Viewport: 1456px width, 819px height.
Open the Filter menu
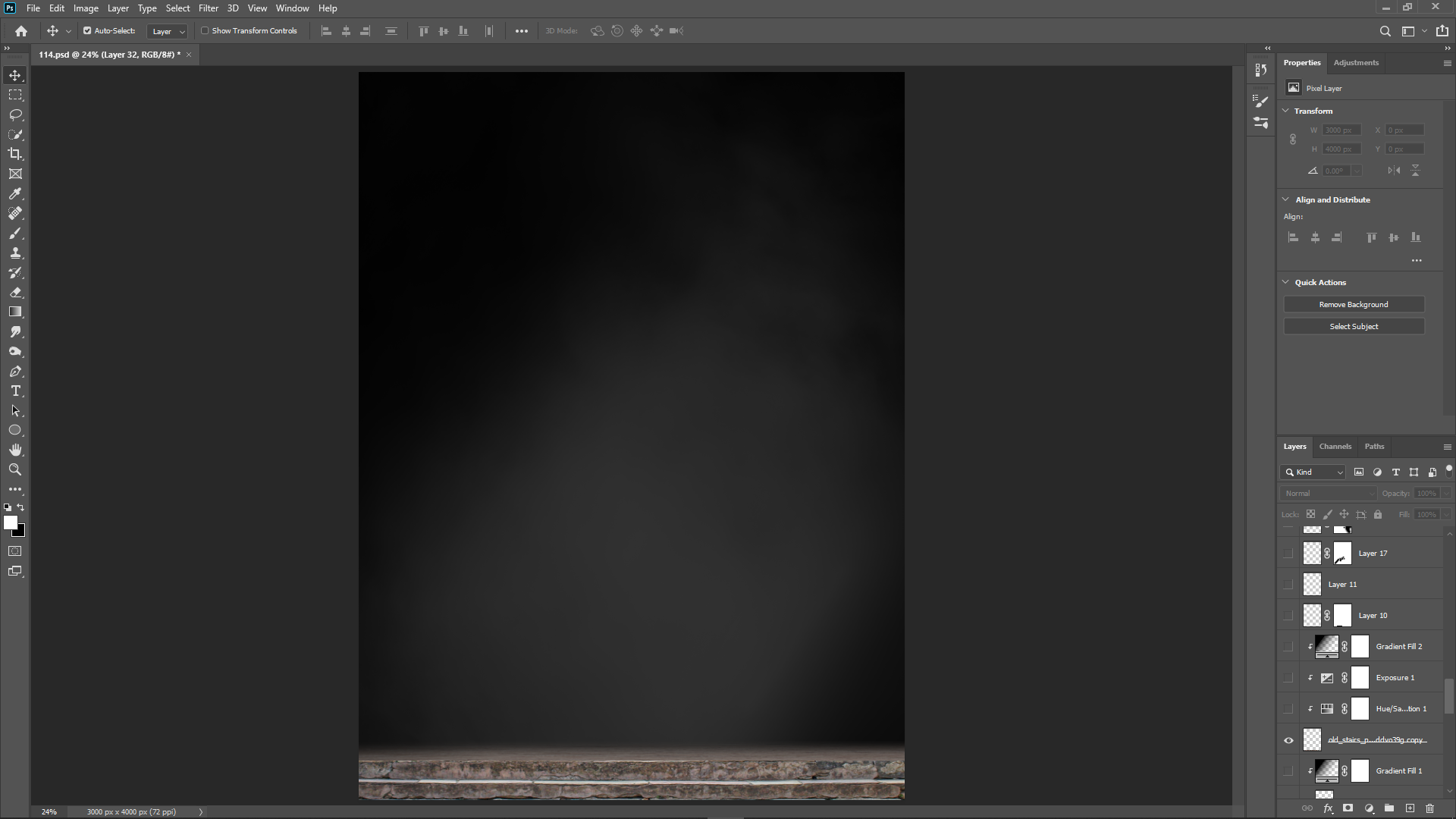[208, 8]
